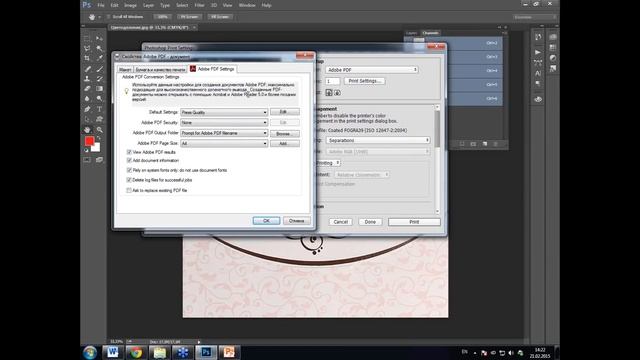This screenshot has width=640, height=360.
Task: Click the white background color swatch
Action: click(x=96, y=147)
